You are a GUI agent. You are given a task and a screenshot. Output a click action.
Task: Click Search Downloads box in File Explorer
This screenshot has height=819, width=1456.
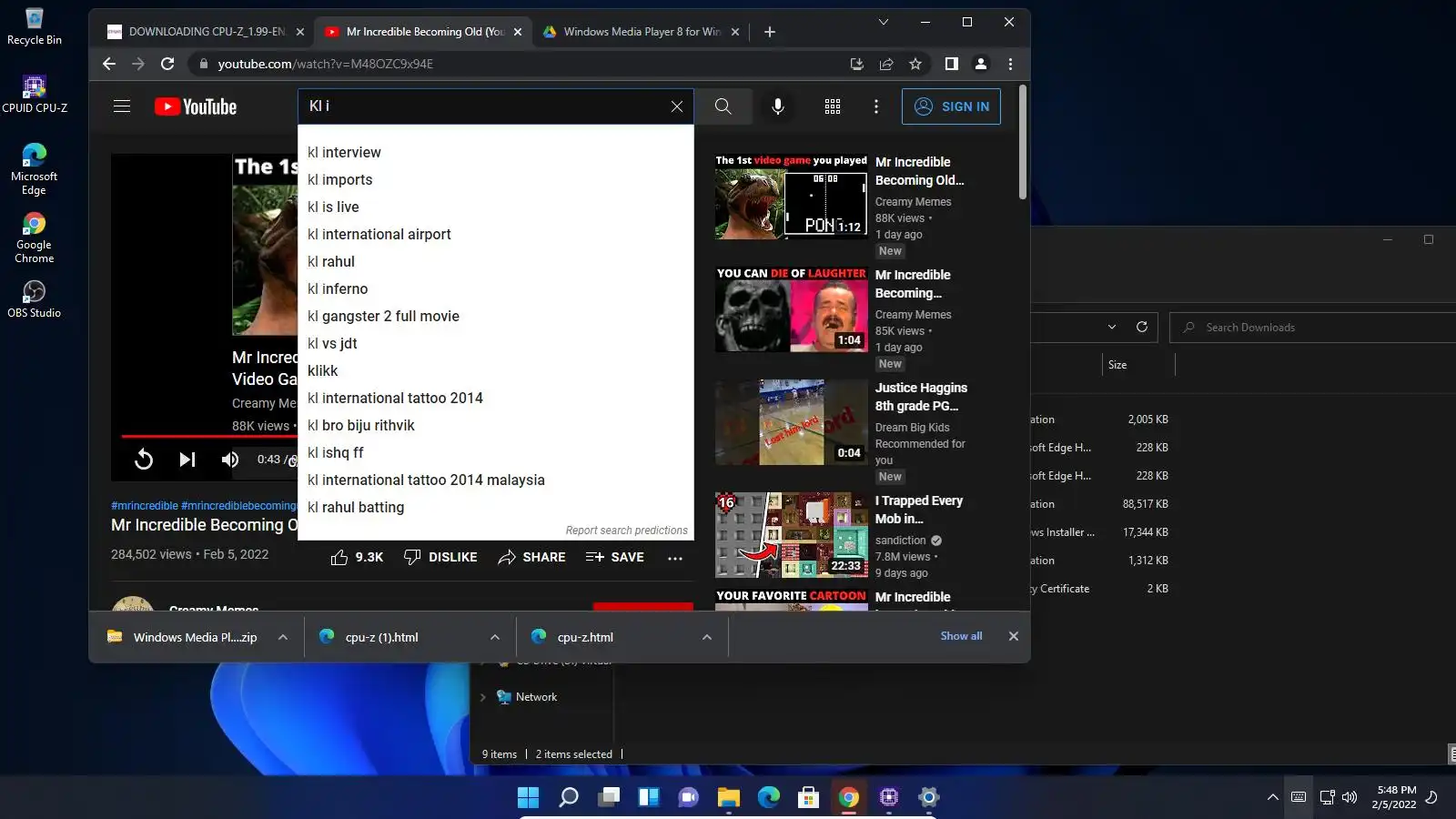1310,328
